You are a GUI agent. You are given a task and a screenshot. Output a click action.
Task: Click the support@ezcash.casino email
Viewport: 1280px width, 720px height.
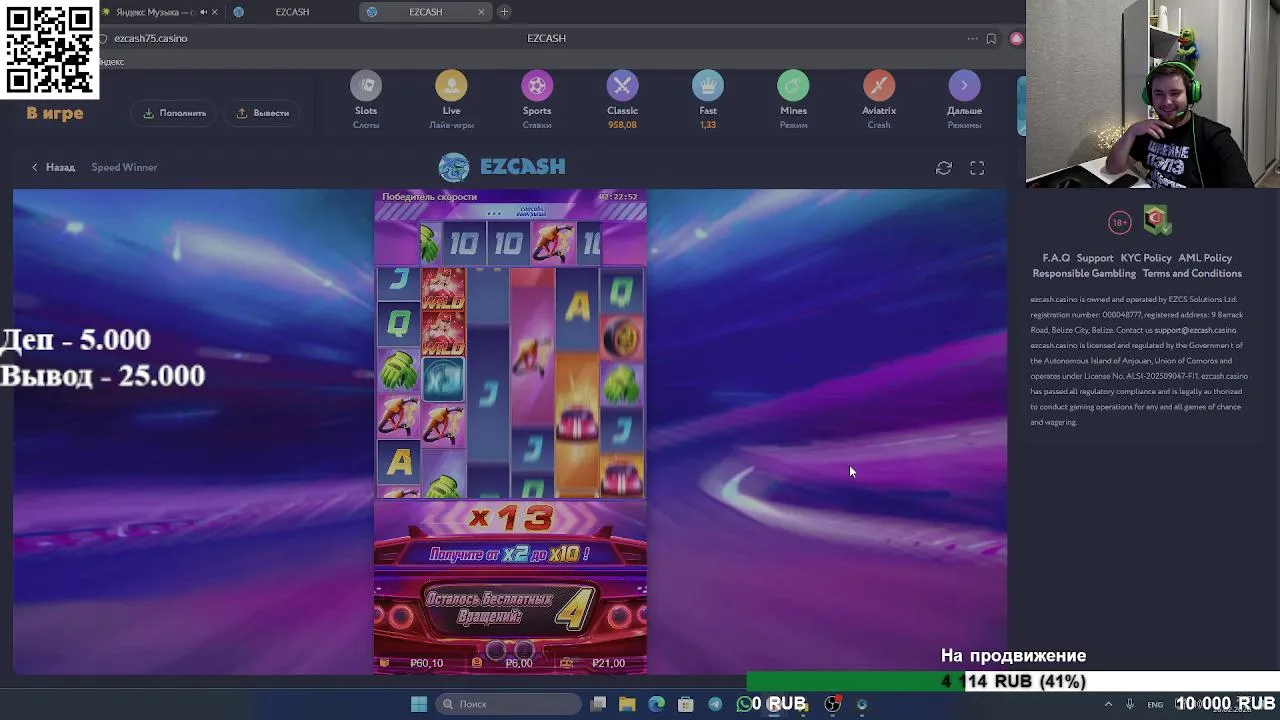pos(1195,330)
